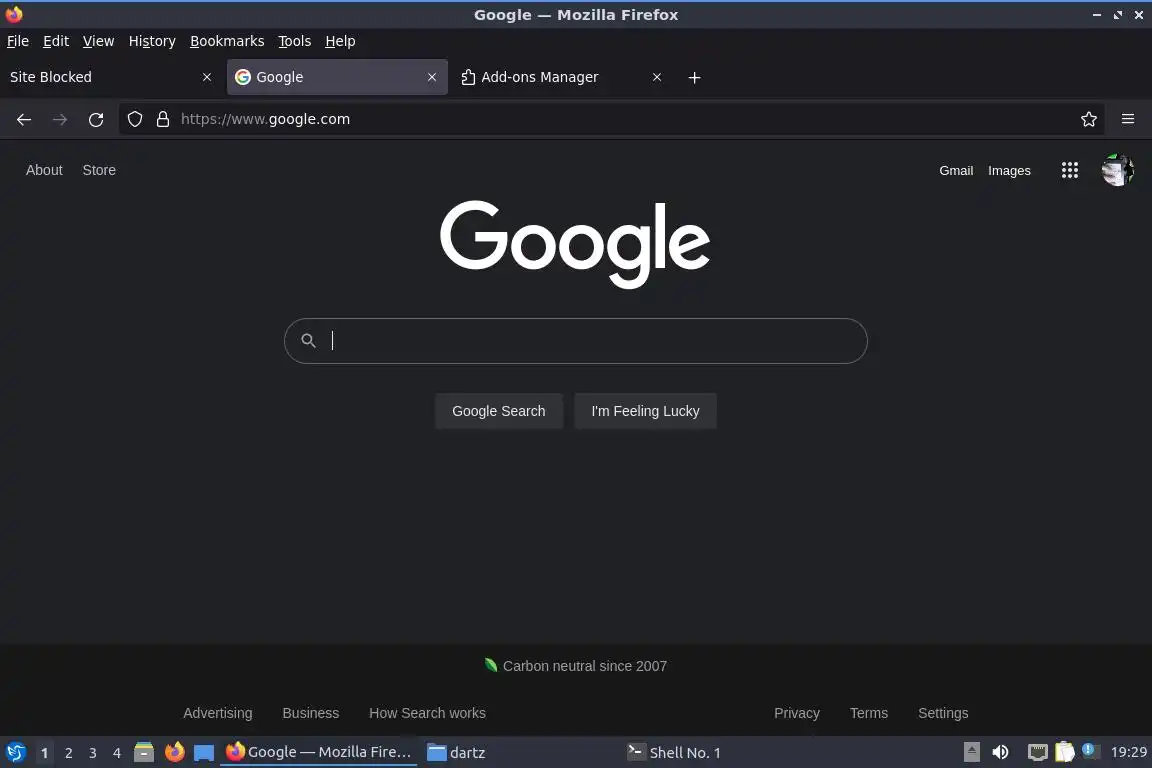Bookmark this page with star icon
1152x768 pixels.
coord(1089,119)
